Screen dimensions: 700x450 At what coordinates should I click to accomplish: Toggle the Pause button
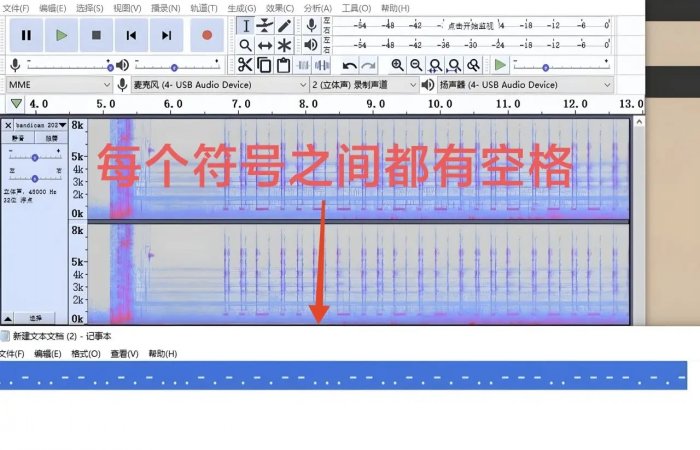(x=26, y=35)
